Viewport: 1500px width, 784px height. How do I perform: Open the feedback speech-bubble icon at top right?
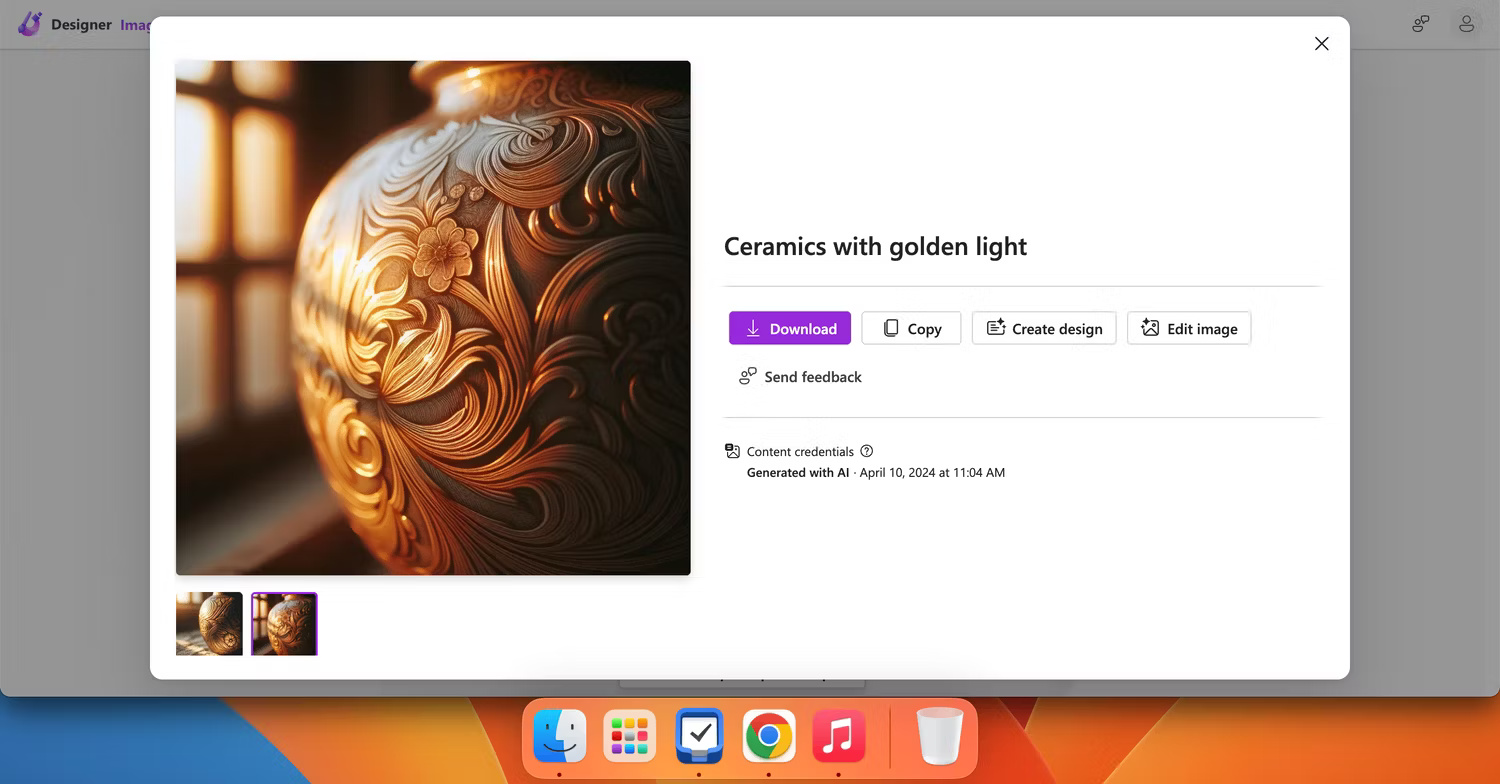point(1420,23)
